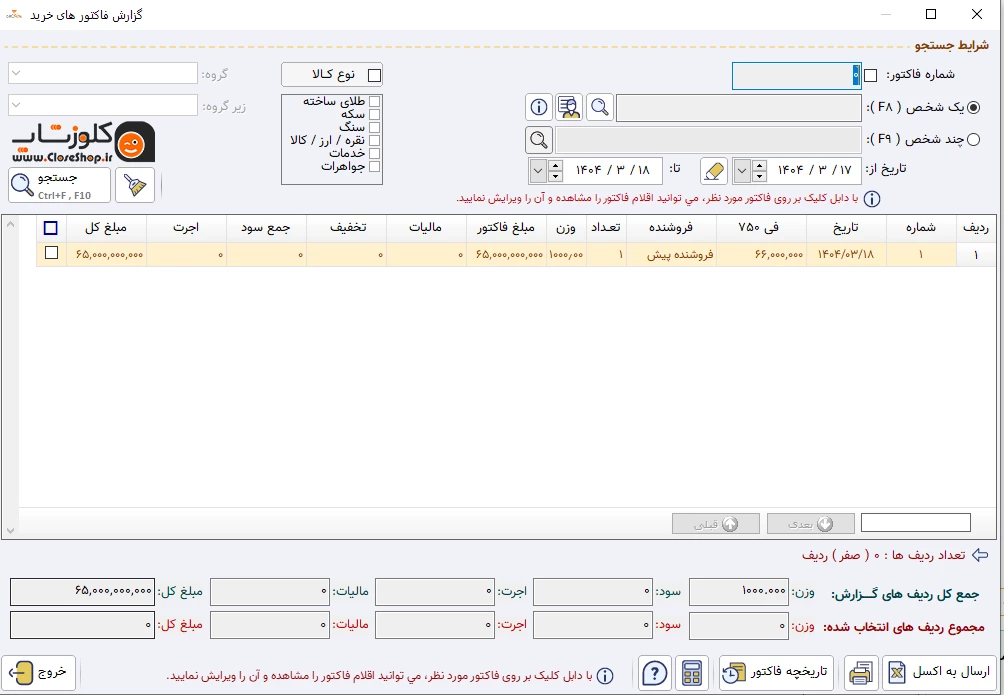Click the کلوزشاپ CloseShop.ir logo

tap(83, 142)
